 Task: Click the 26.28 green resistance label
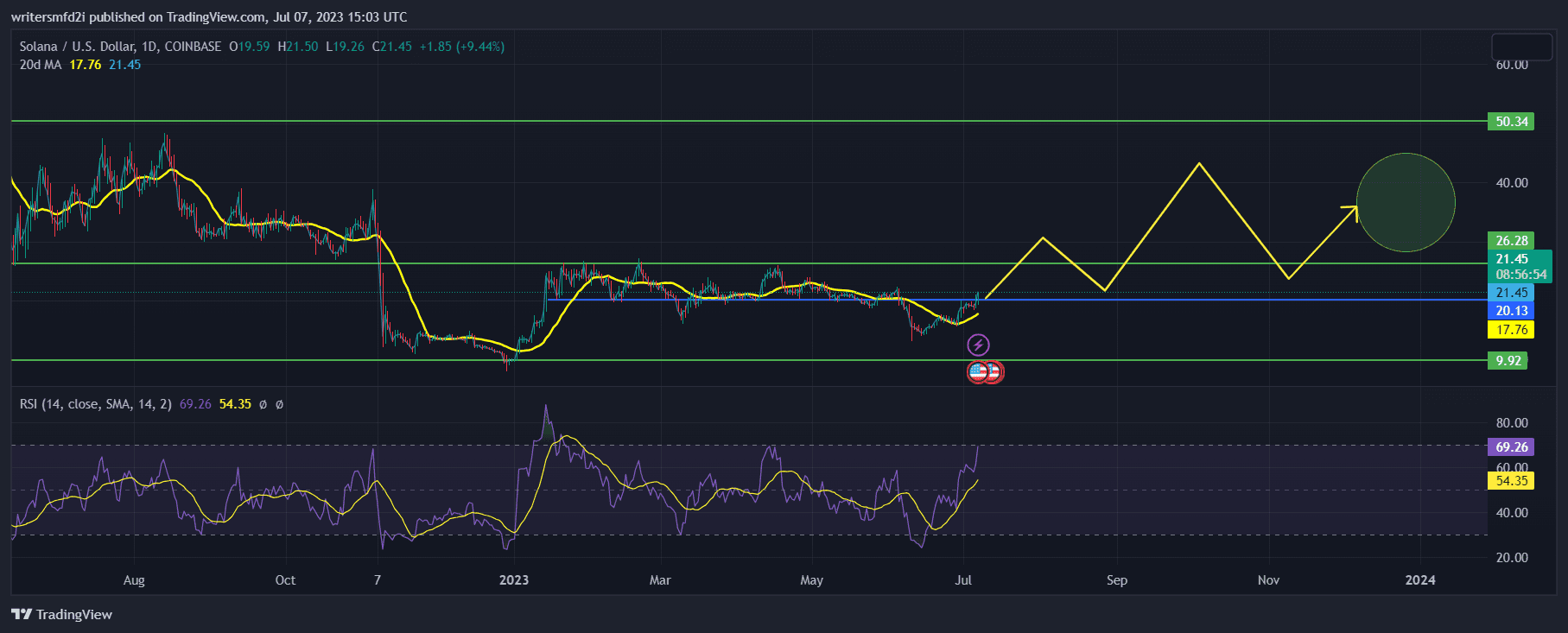pos(1511,241)
